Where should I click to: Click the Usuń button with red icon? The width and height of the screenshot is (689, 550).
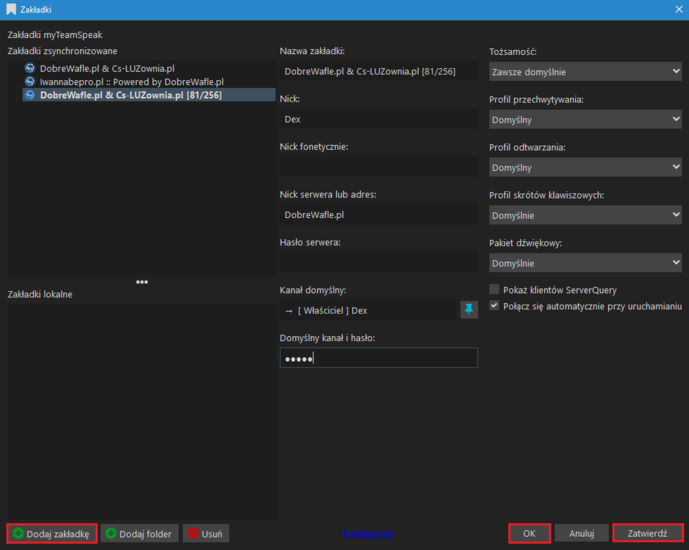point(206,533)
